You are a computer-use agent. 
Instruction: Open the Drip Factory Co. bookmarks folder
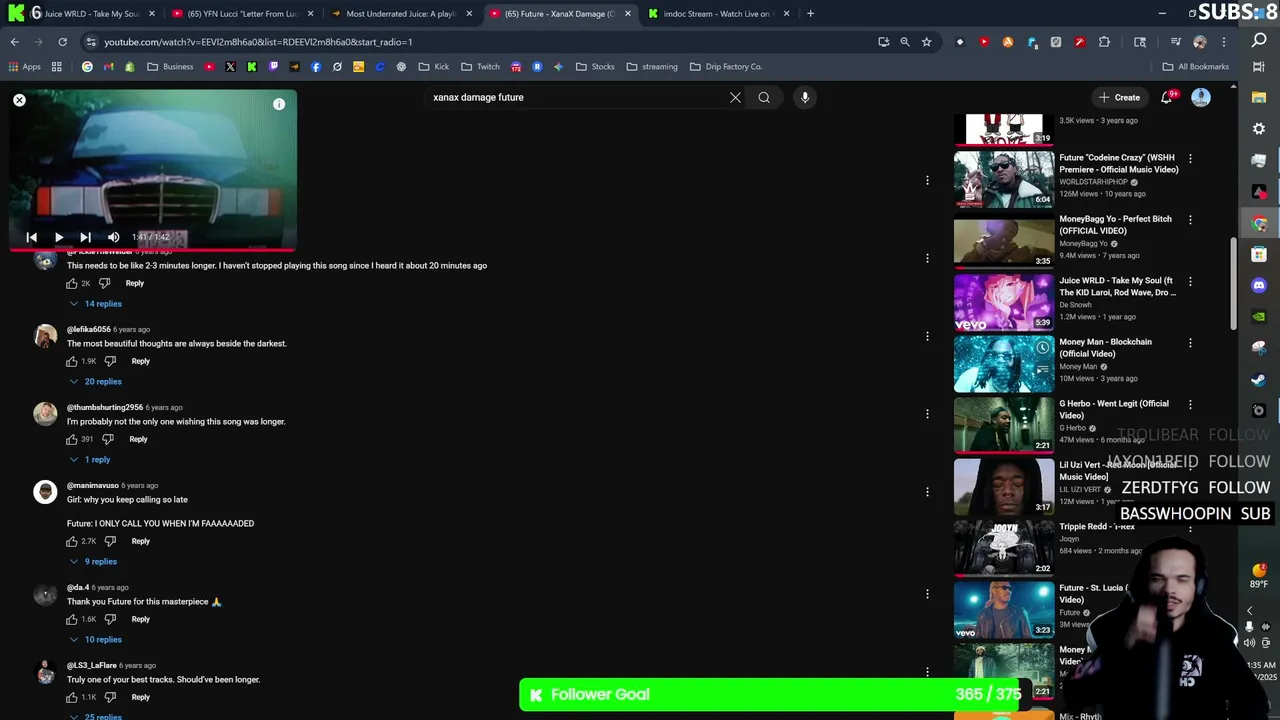[x=726, y=67]
